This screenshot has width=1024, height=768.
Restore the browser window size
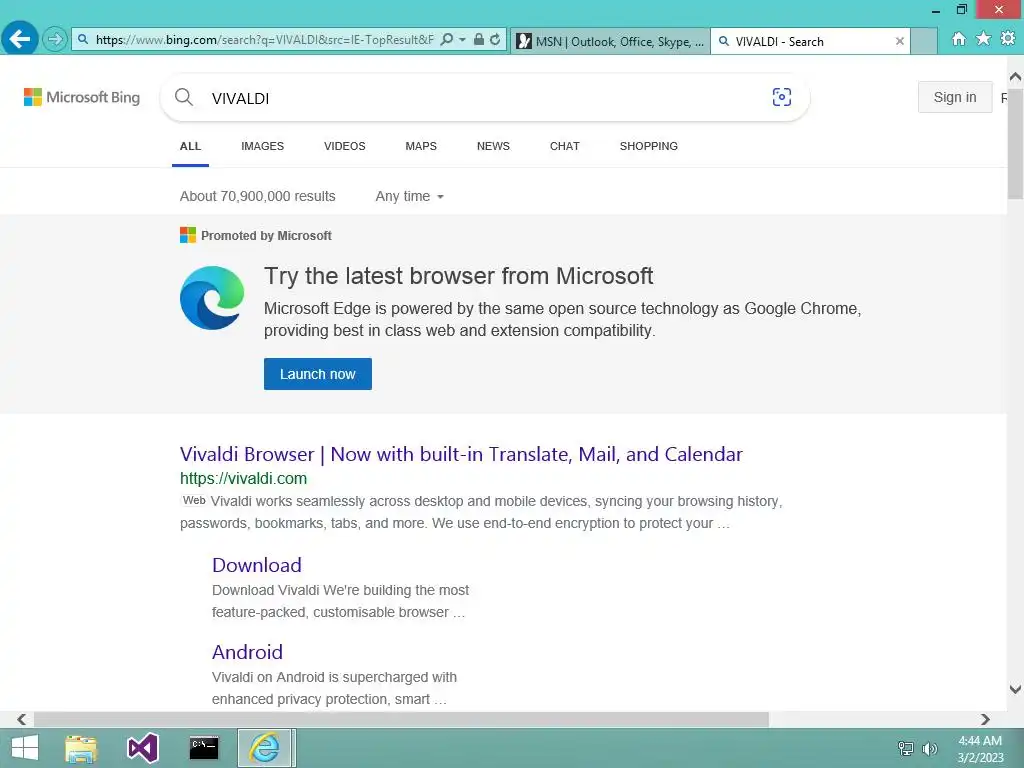961,9
